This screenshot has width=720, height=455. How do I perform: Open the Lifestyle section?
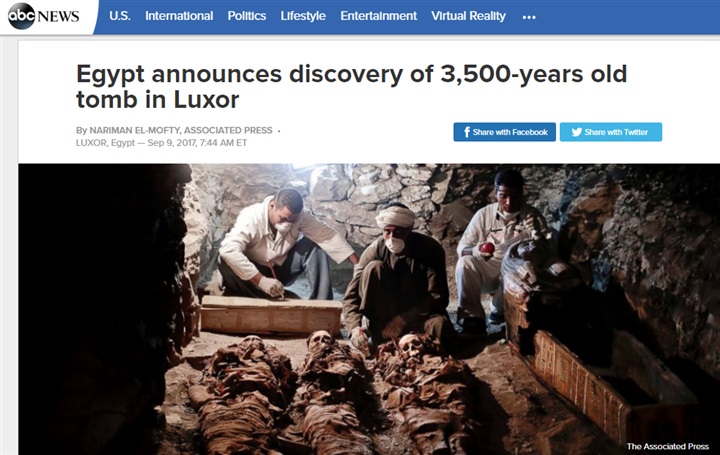tap(303, 16)
